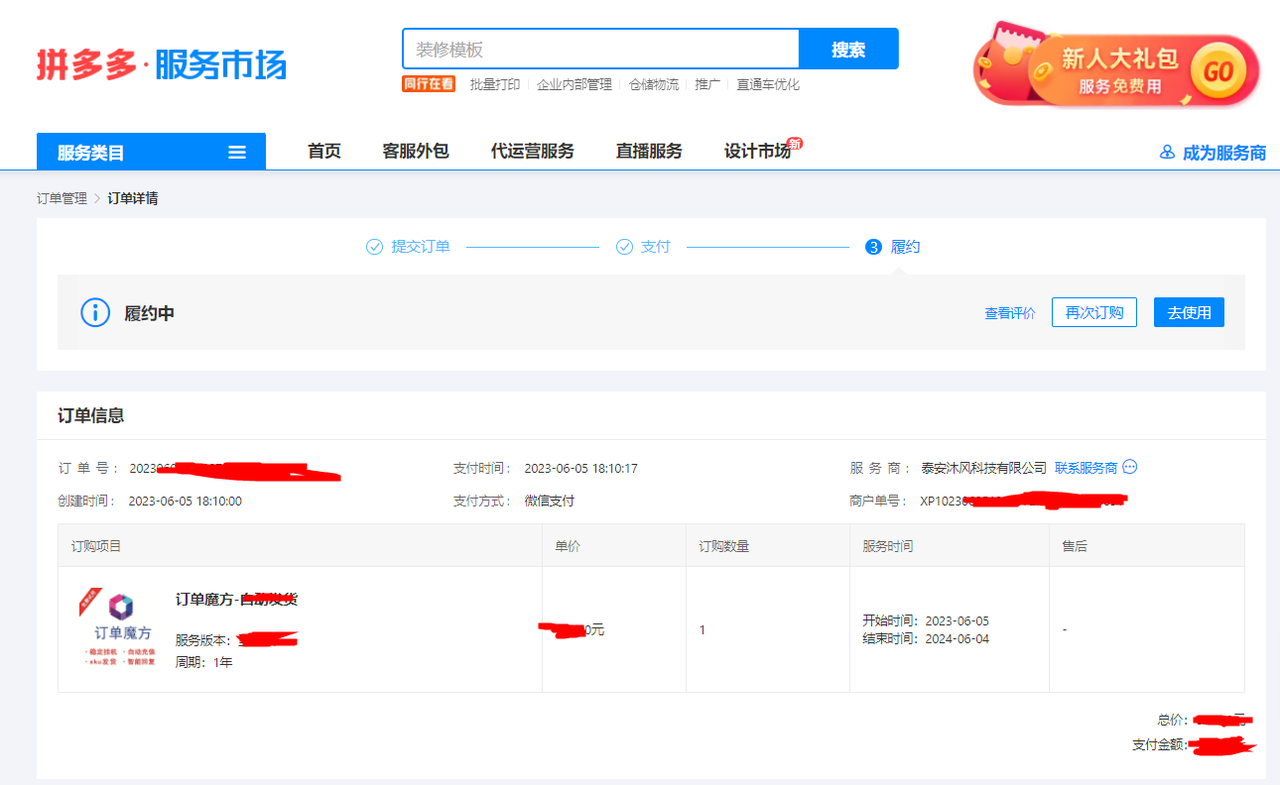Image resolution: width=1280 pixels, height=785 pixels.
Task: Click the 单价 column header
Action: click(x=568, y=546)
